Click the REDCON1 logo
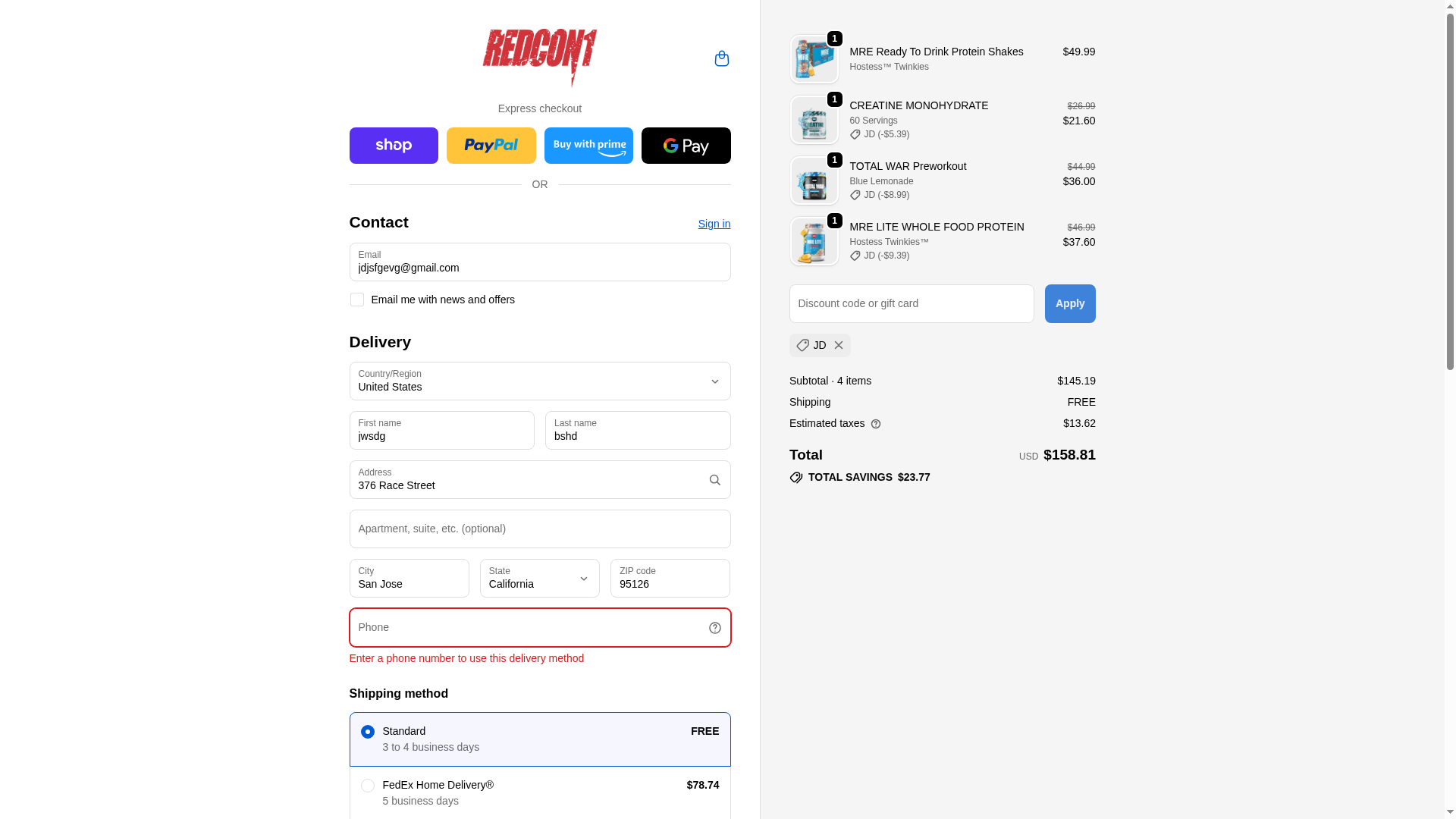 pyautogui.click(x=540, y=58)
